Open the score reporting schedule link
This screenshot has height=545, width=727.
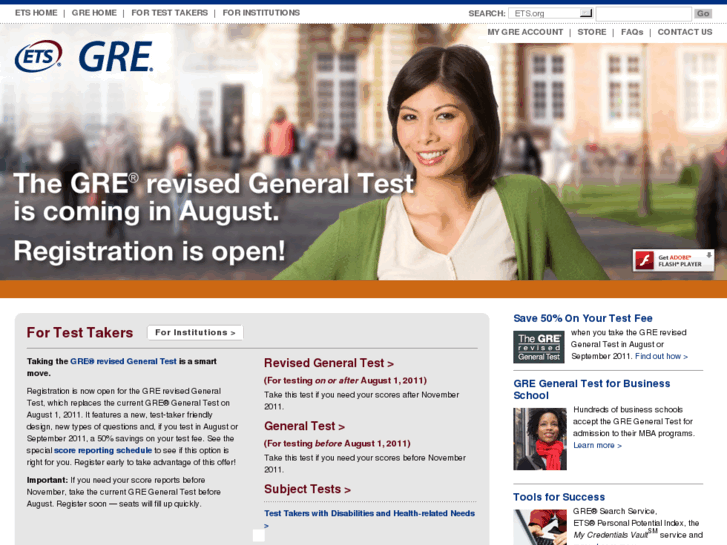103,450
